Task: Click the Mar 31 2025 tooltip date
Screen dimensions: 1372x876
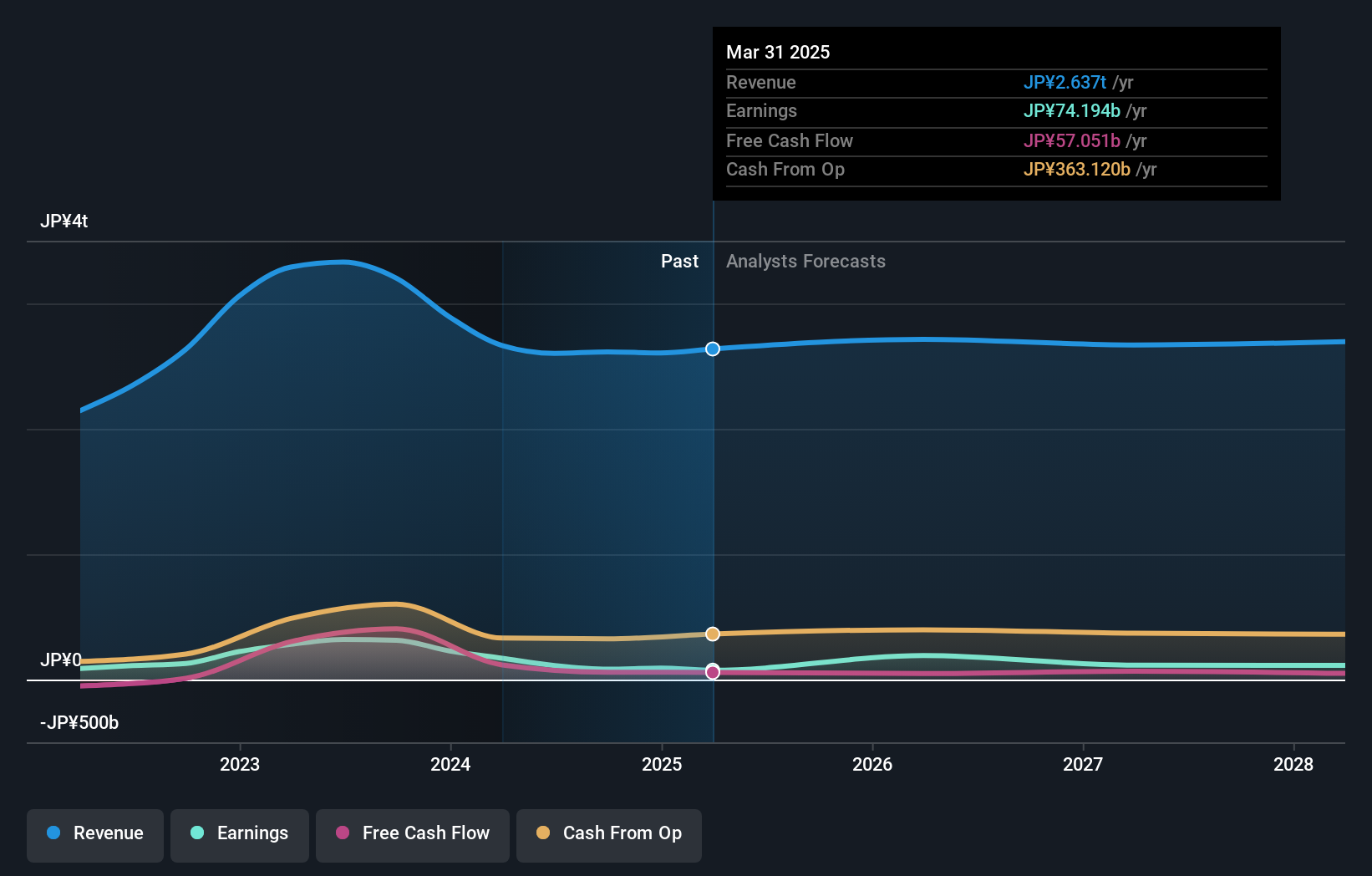Action: (x=778, y=52)
